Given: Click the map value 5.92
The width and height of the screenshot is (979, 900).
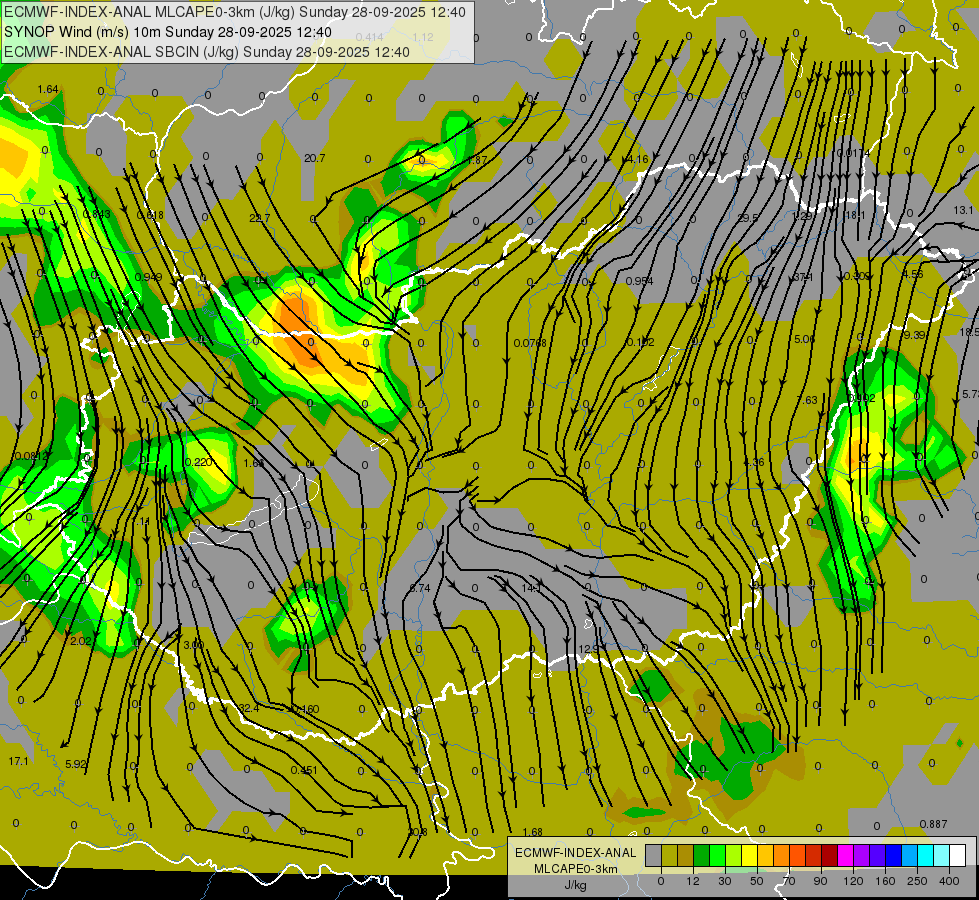Looking at the screenshot, I should tap(76, 764).
